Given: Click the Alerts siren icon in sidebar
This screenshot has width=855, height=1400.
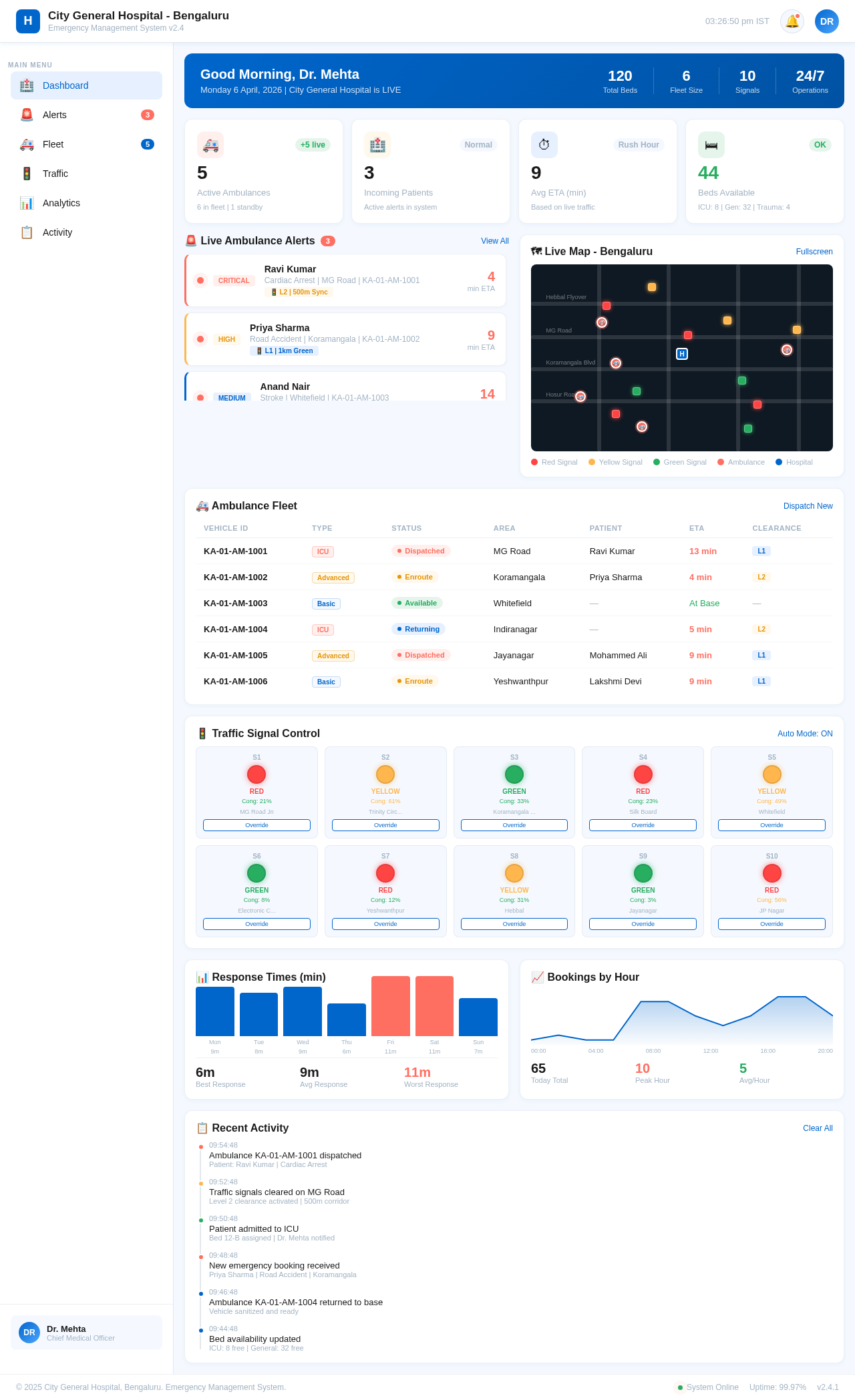Looking at the screenshot, I should click(x=27, y=115).
